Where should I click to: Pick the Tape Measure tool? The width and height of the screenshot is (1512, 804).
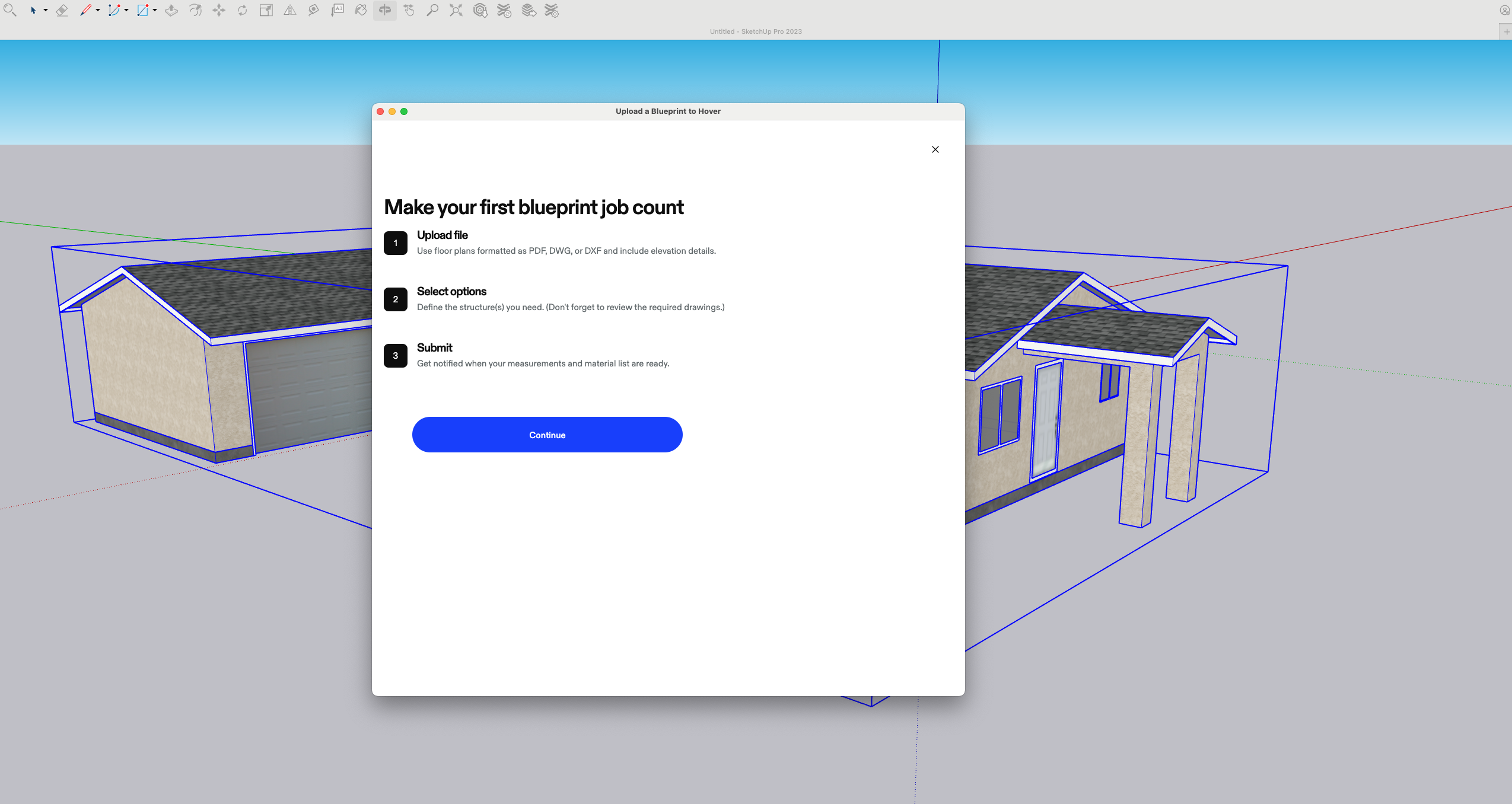pos(314,10)
